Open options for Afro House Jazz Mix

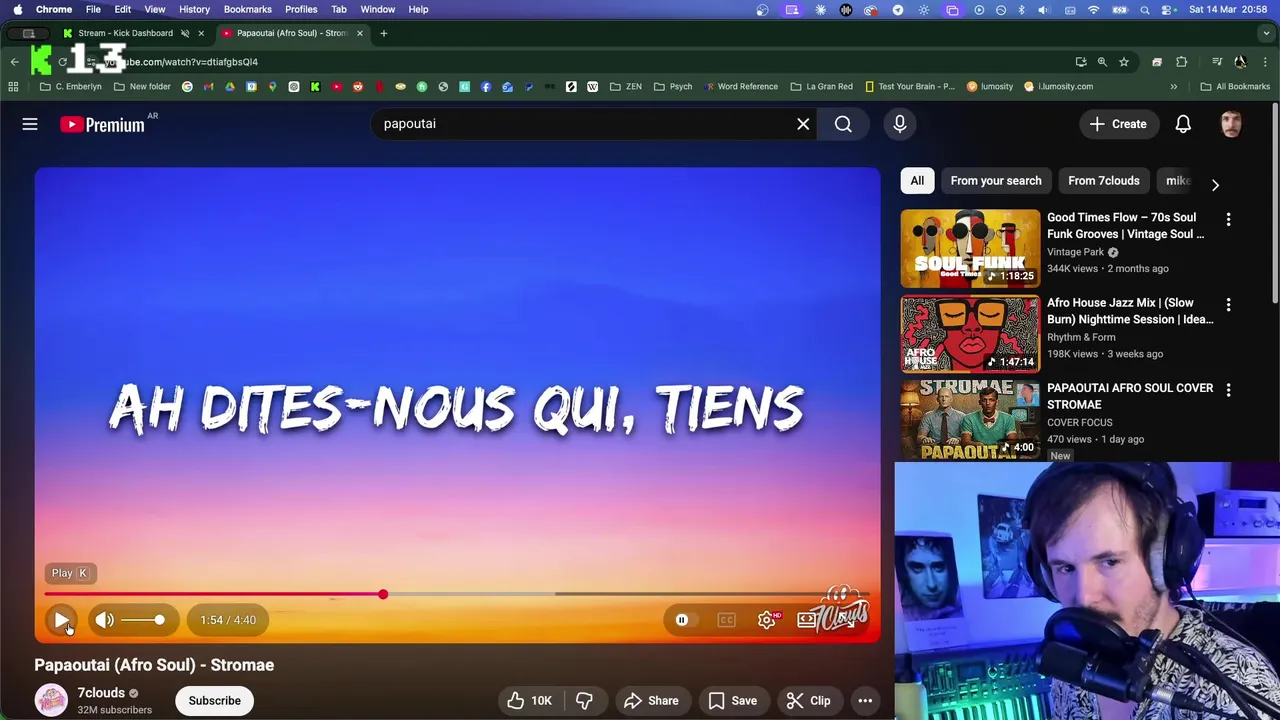[1228, 304]
